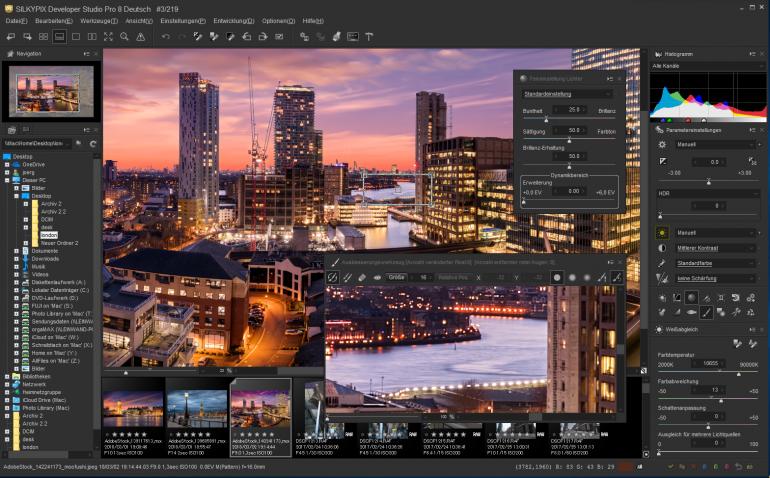Choose the softest brush shape option
770x478 pixels.
(x=587, y=278)
